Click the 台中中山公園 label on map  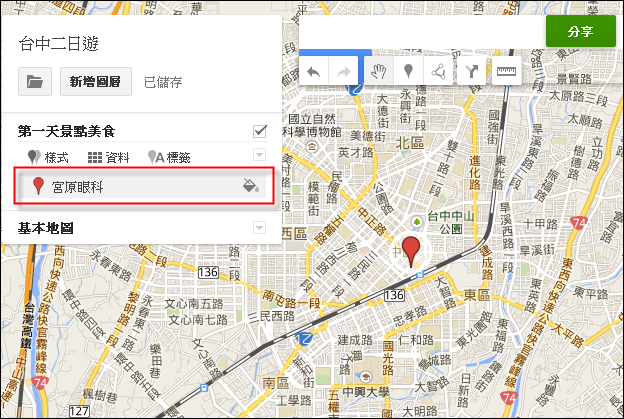pyautogui.click(x=451, y=222)
